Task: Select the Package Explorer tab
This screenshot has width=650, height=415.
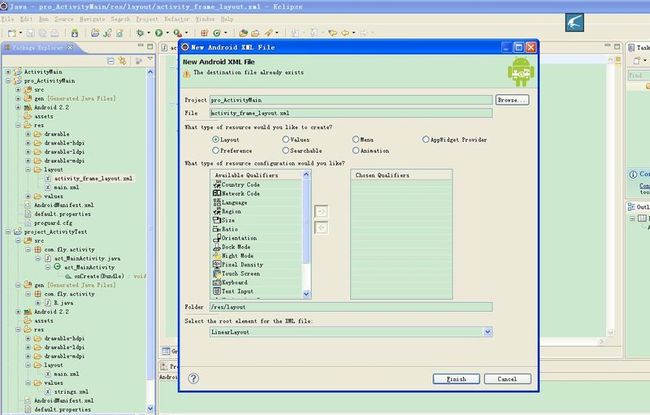Action: point(38,48)
